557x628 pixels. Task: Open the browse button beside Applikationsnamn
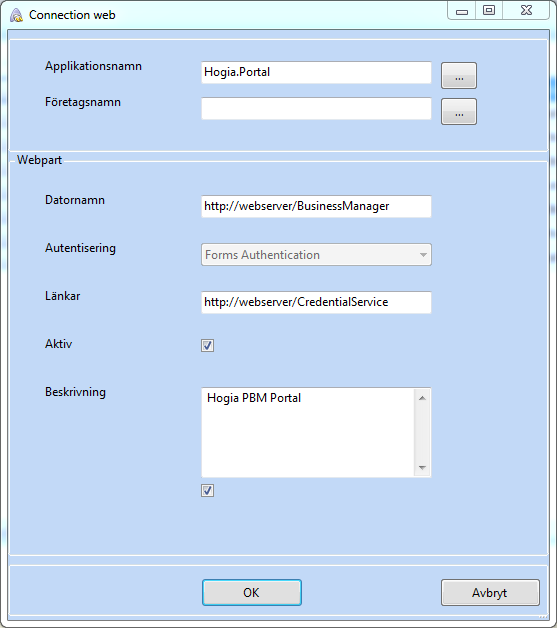coord(459,75)
